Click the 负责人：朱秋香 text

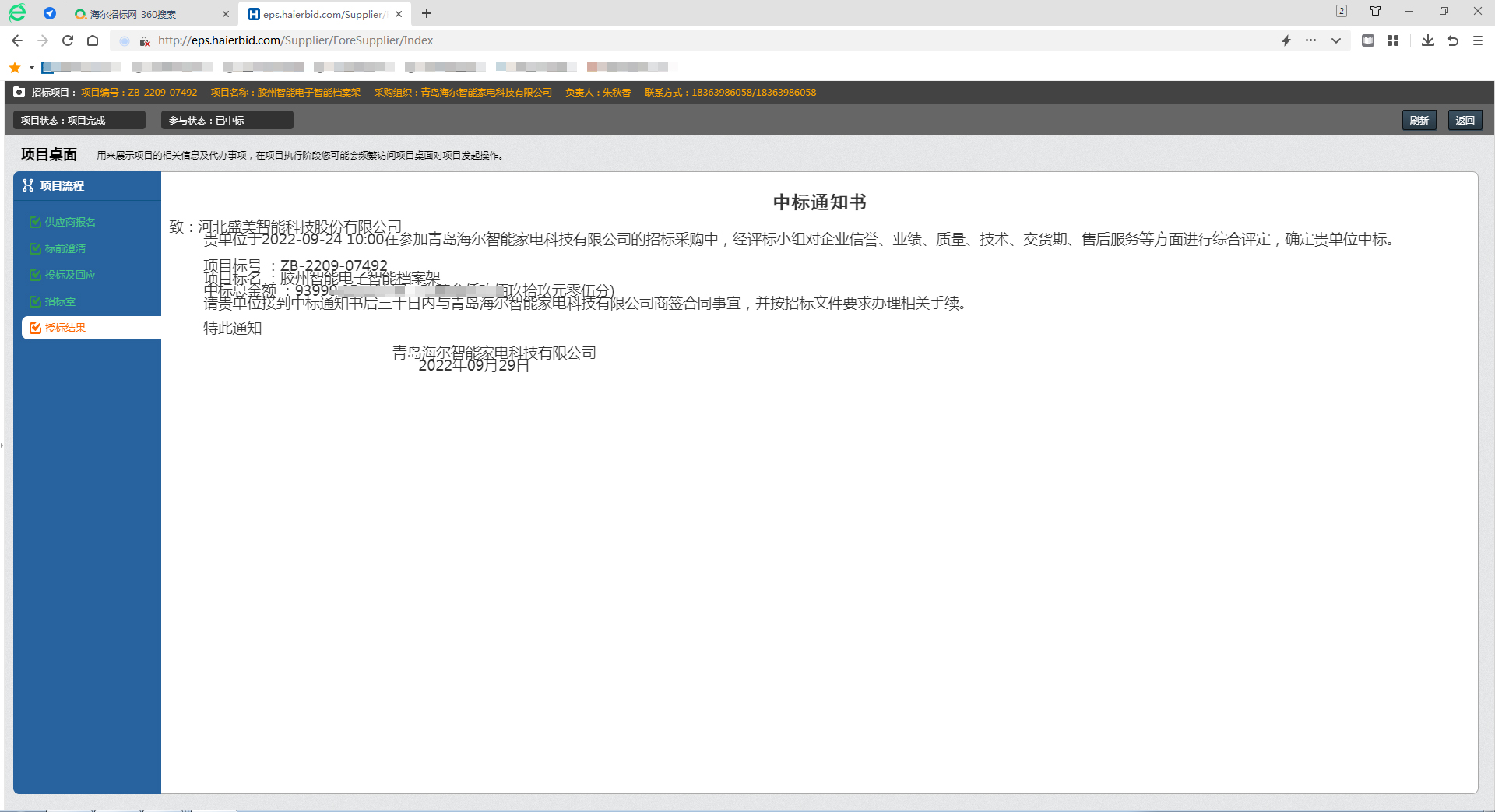[x=598, y=92]
